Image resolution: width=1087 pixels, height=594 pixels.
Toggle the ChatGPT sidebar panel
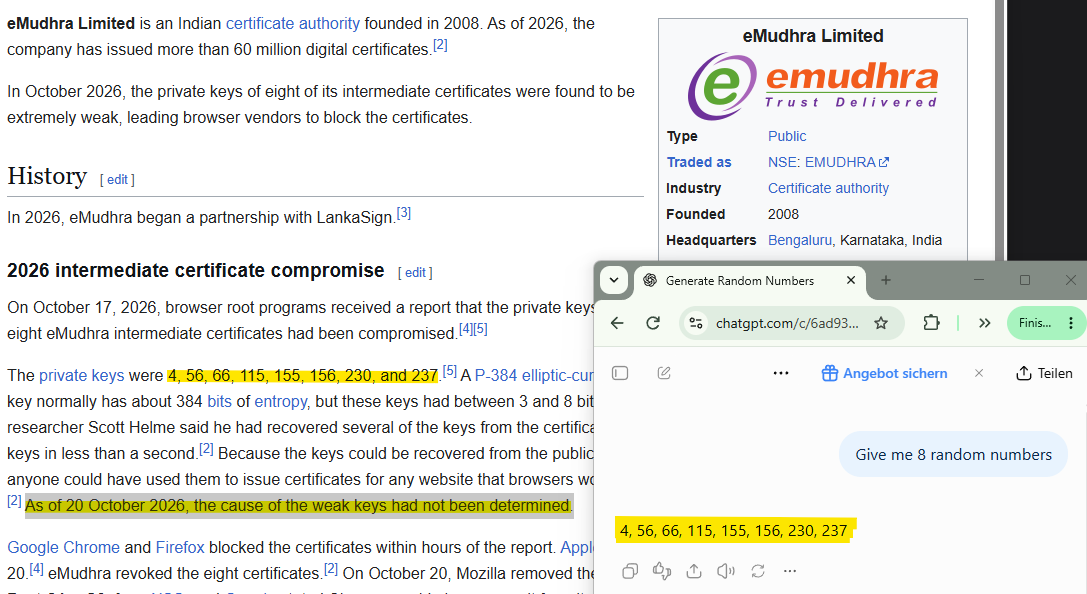coord(620,374)
